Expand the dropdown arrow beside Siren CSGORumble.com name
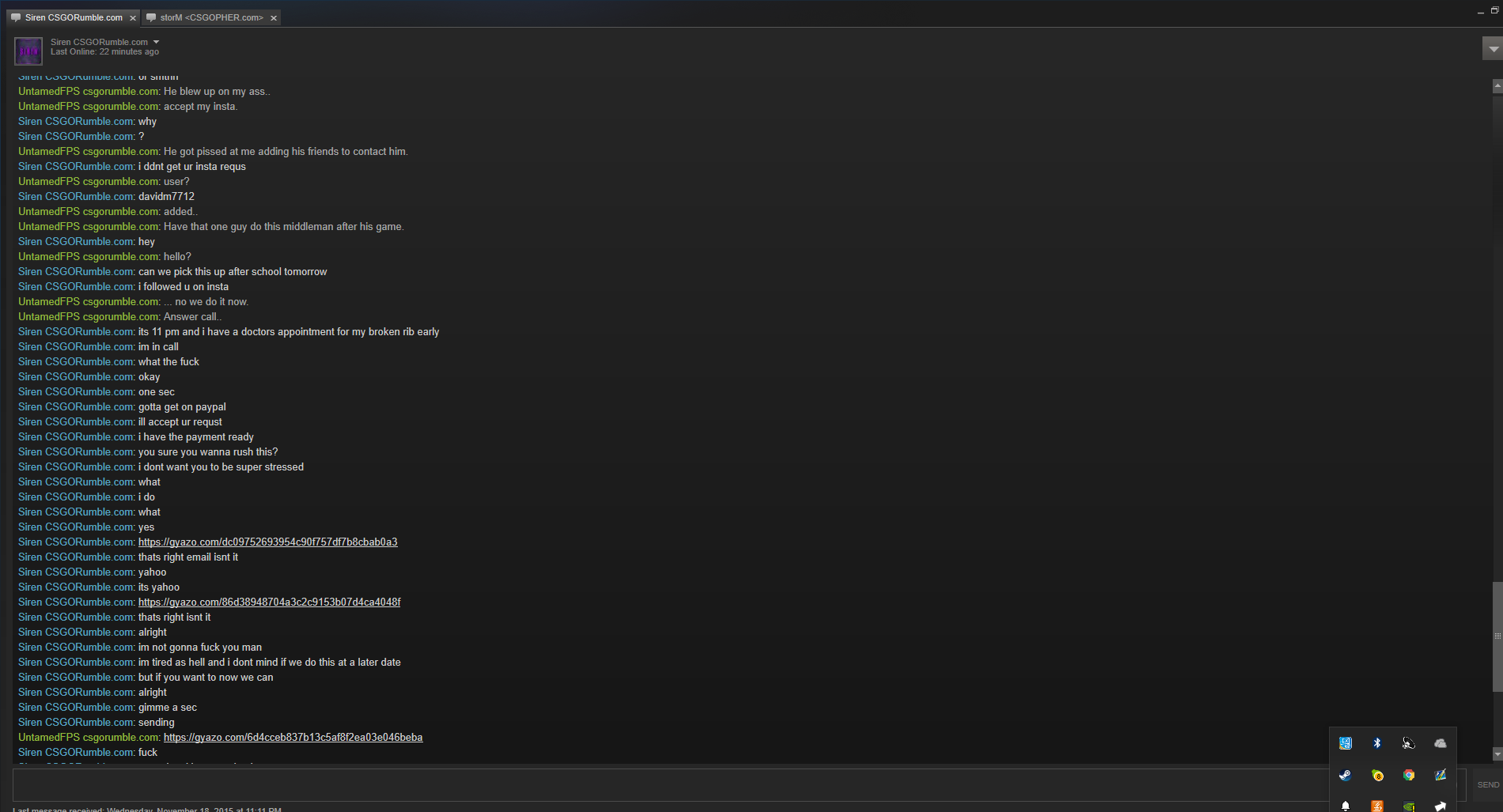 (156, 42)
